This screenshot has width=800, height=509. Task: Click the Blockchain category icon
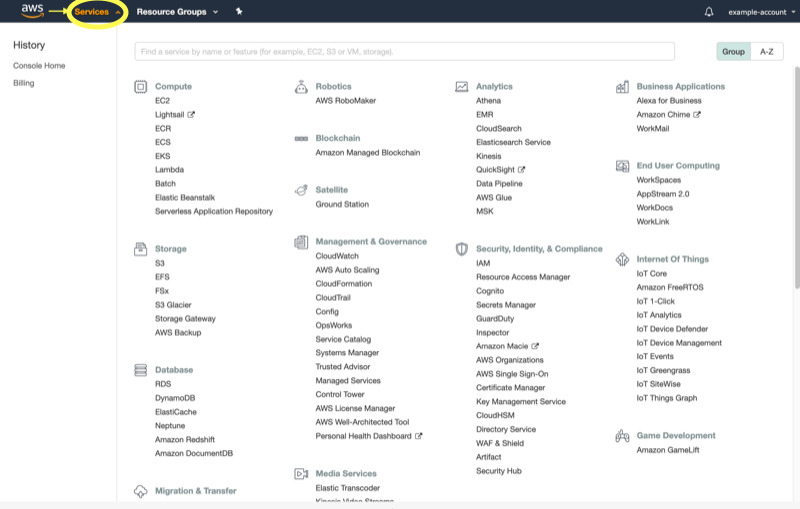click(x=301, y=139)
